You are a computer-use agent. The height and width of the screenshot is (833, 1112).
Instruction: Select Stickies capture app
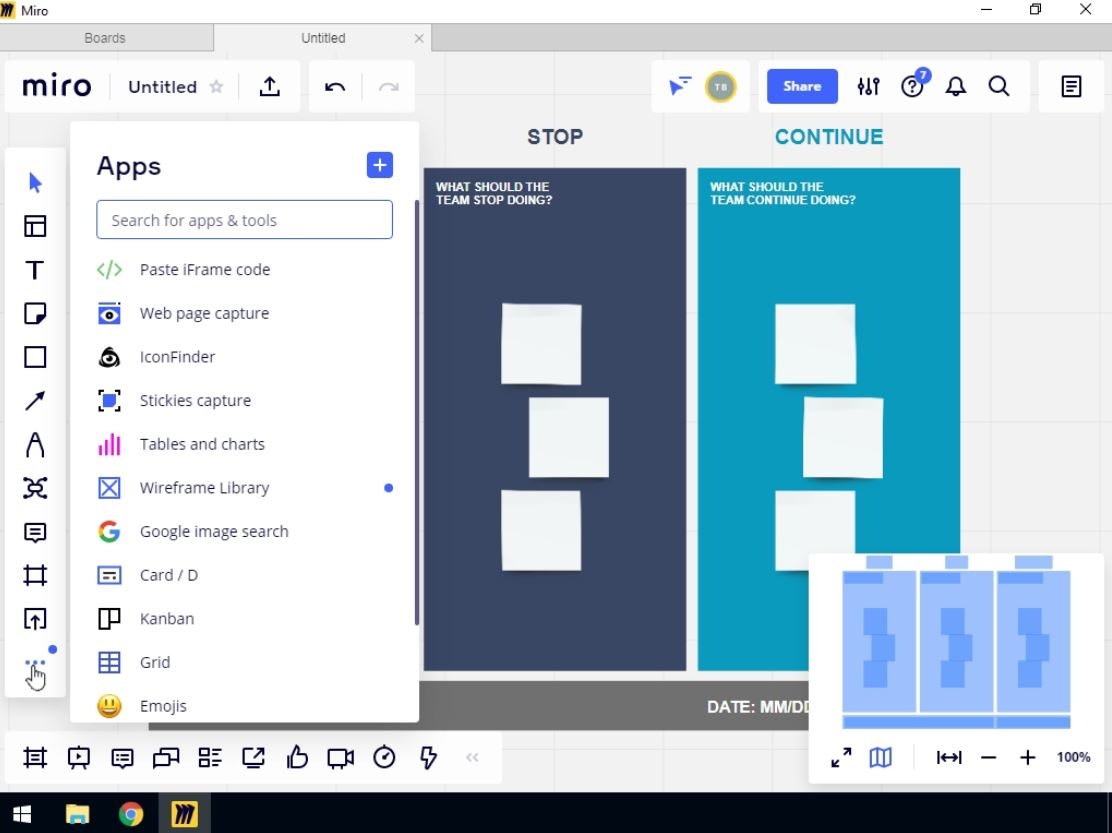[x=245, y=401]
